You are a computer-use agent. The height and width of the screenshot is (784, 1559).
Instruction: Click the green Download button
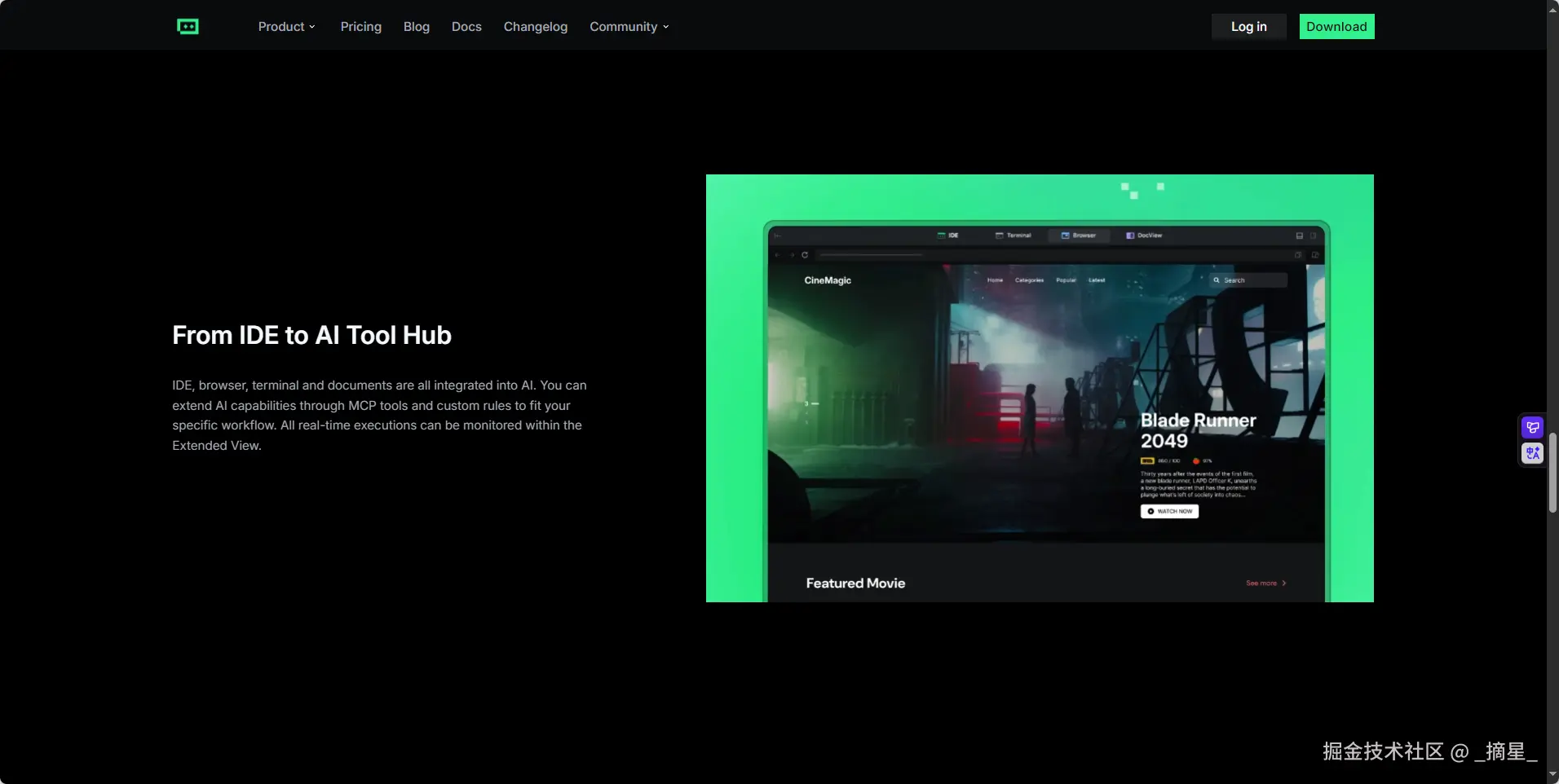point(1337,27)
